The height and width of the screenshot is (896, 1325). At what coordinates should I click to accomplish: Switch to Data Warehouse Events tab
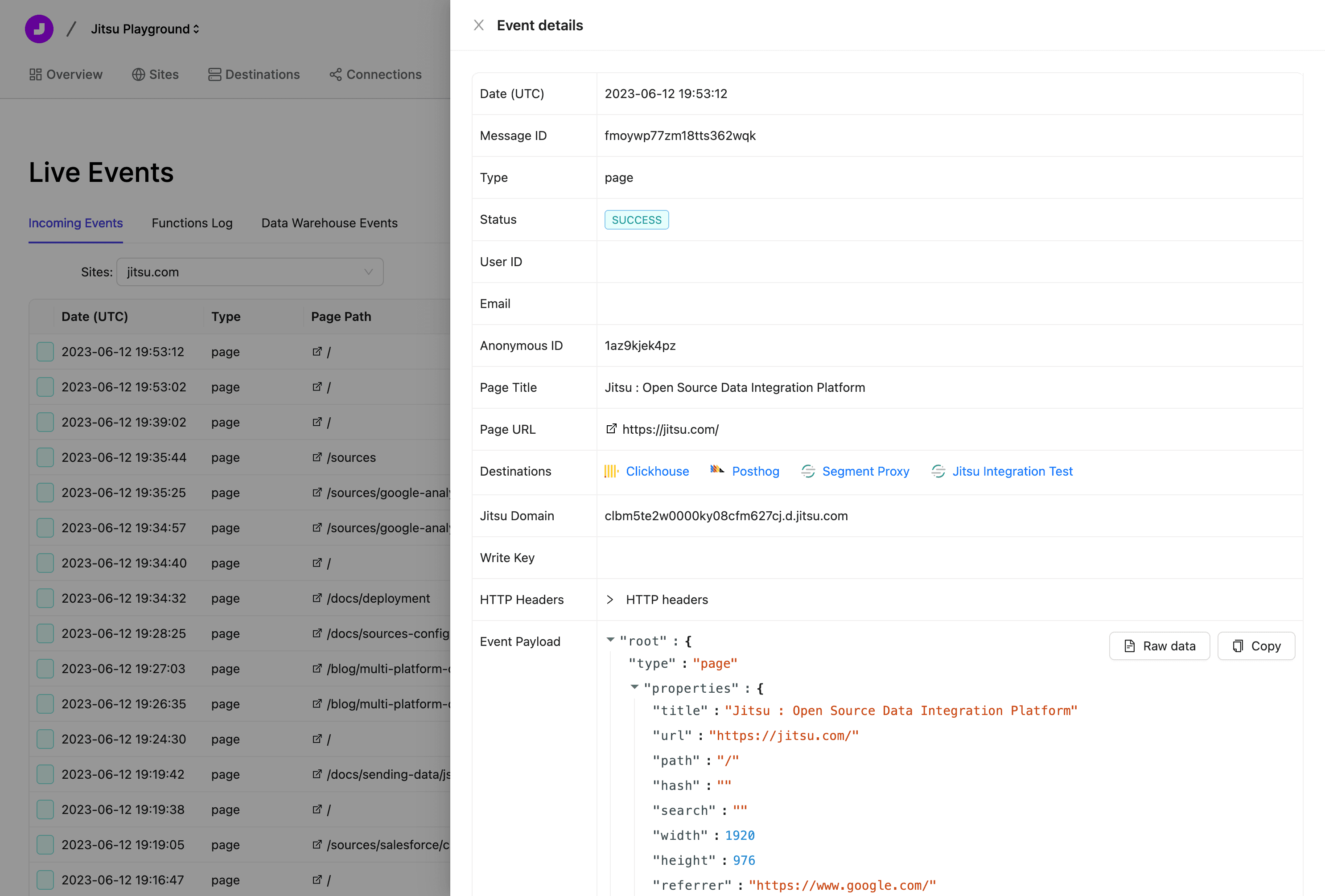329,223
